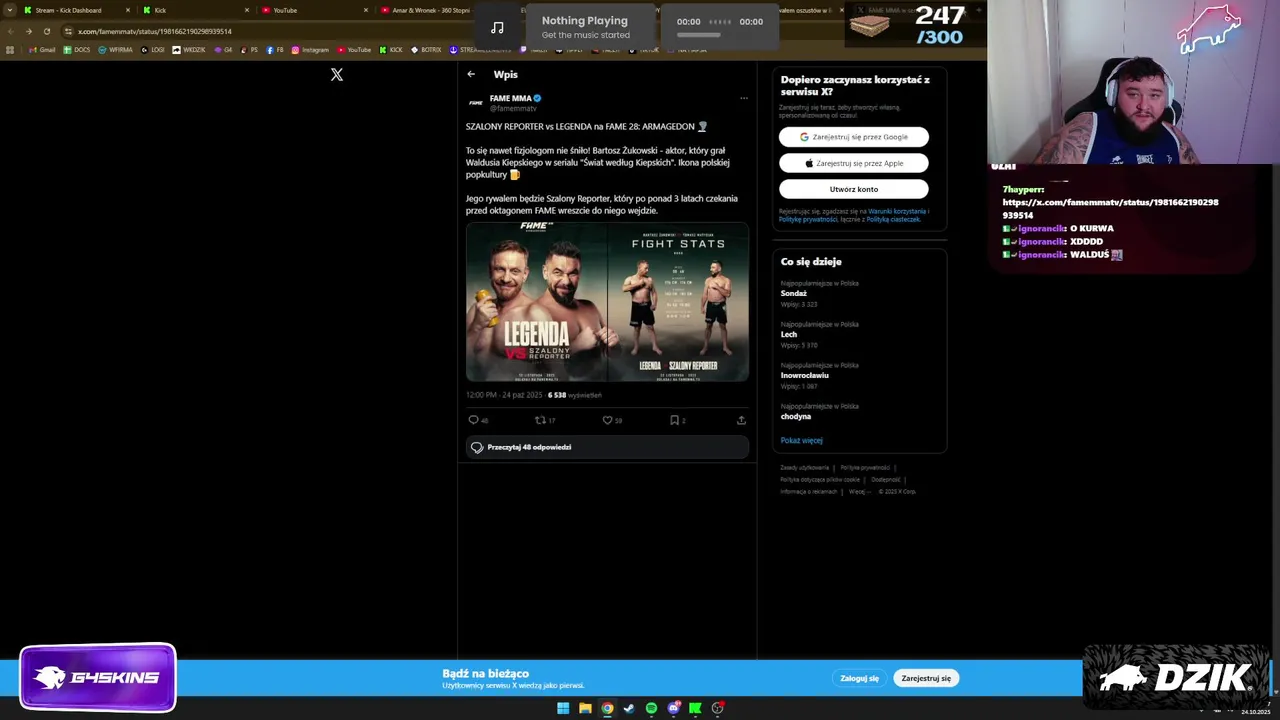The width and height of the screenshot is (1280, 720).
Task: Open the BOTRIX bookmark
Action: (x=426, y=49)
